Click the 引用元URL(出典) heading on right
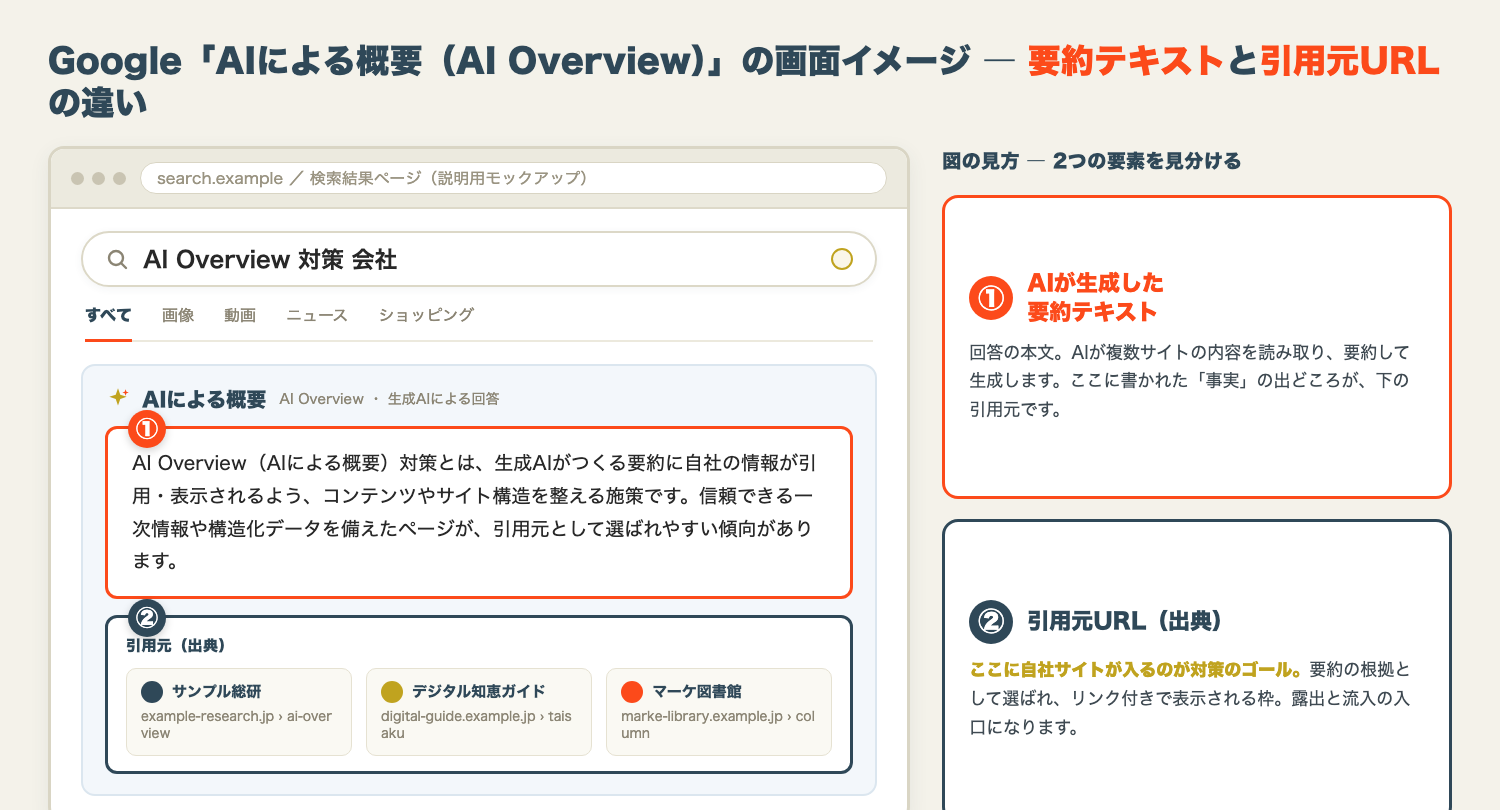1500x810 pixels. 1124,621
